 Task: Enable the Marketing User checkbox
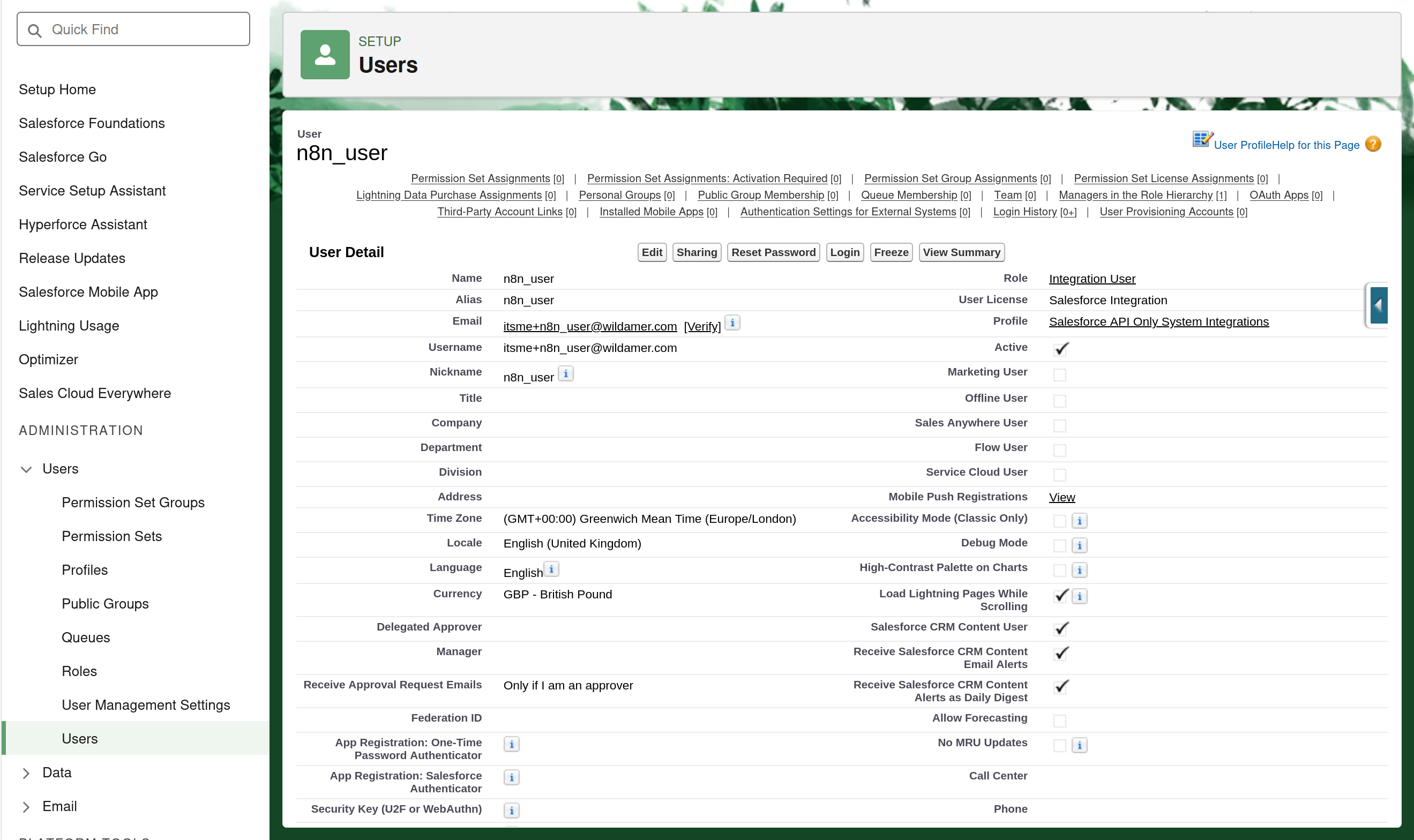point(1060,374)
